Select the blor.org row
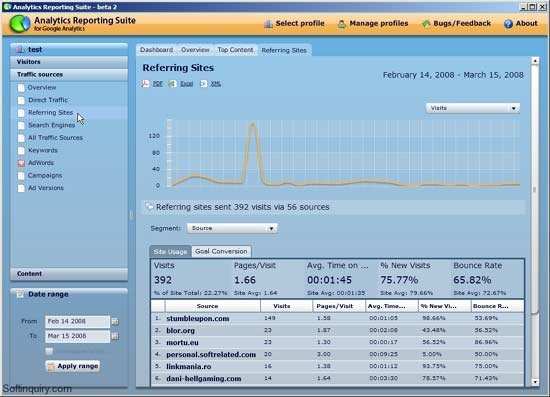Image resolution: width=550 pixels, height=397 pixels. click(x=337, y=330)
